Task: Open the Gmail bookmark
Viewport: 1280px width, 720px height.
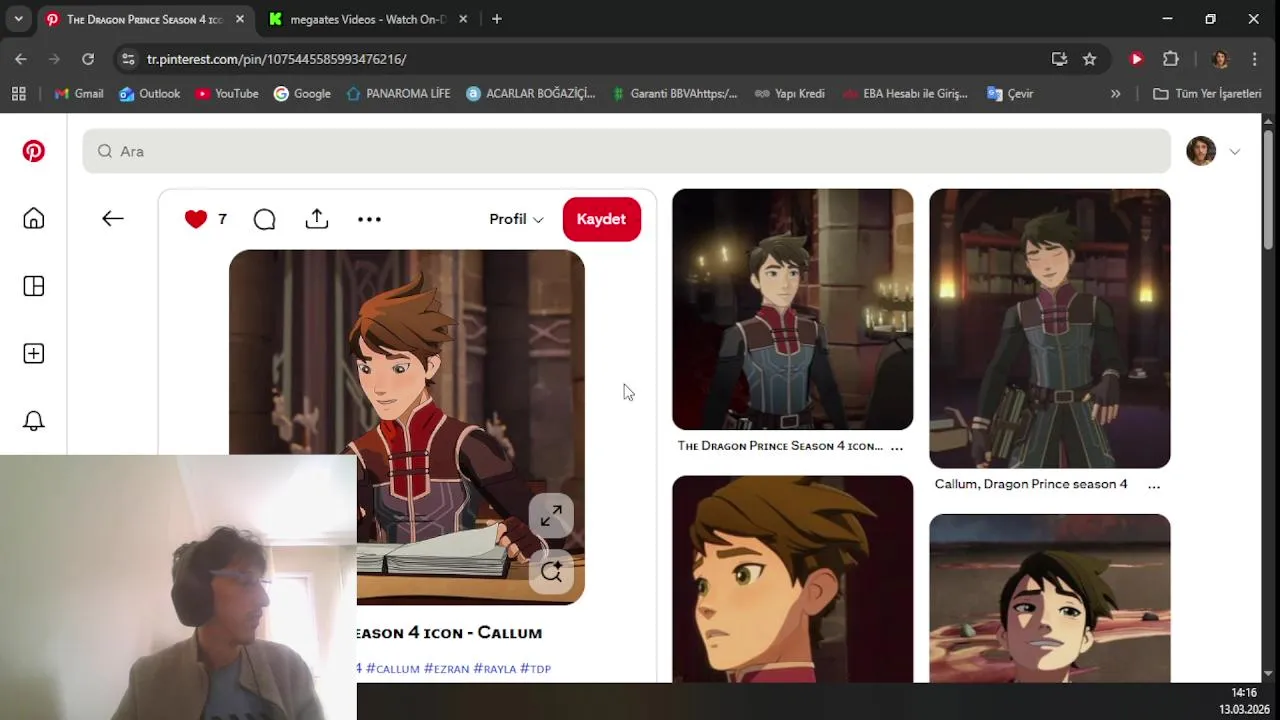Action: pyautogui.click(x=79, y=93)
